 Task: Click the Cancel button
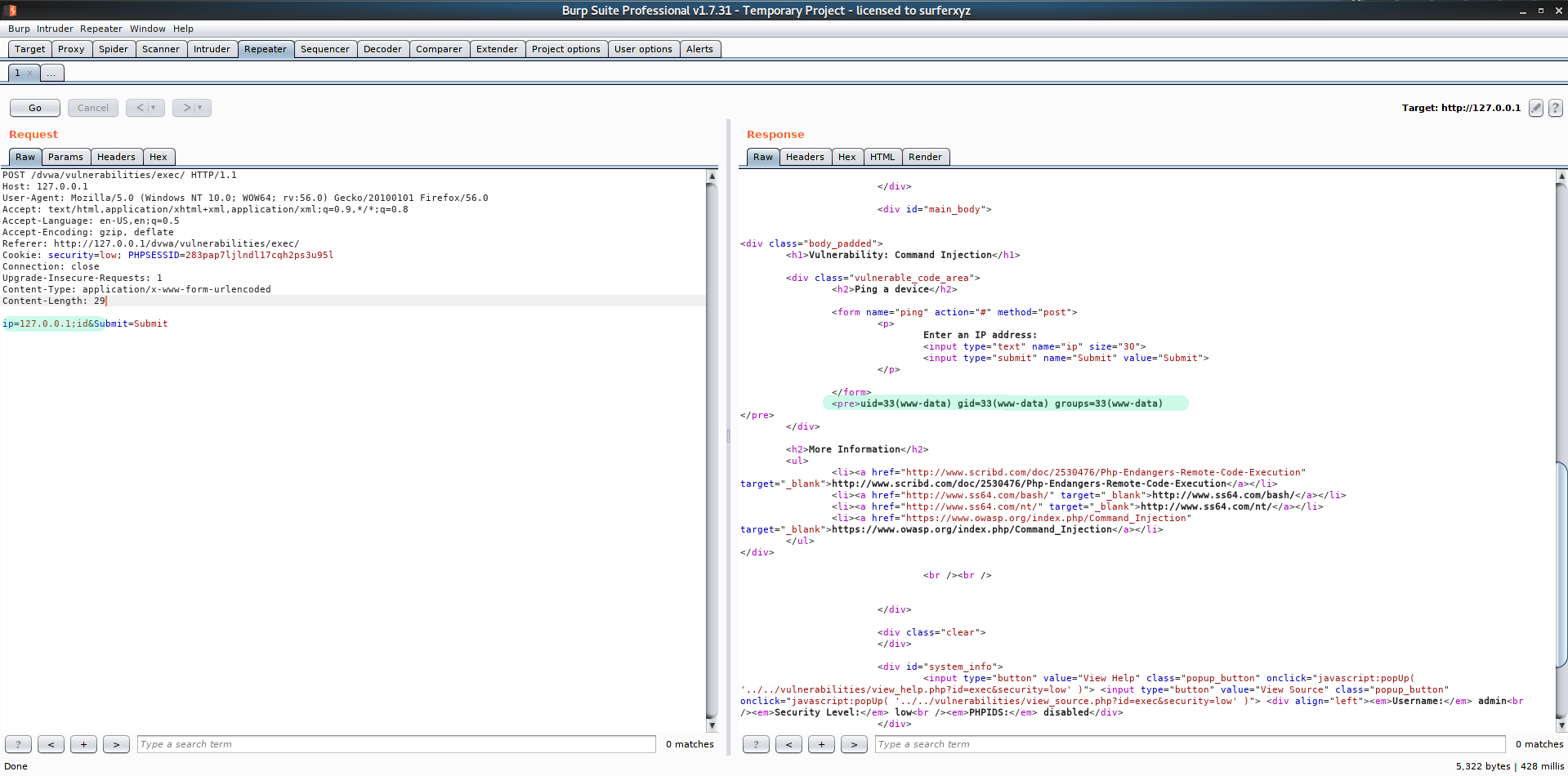(93, 108)
